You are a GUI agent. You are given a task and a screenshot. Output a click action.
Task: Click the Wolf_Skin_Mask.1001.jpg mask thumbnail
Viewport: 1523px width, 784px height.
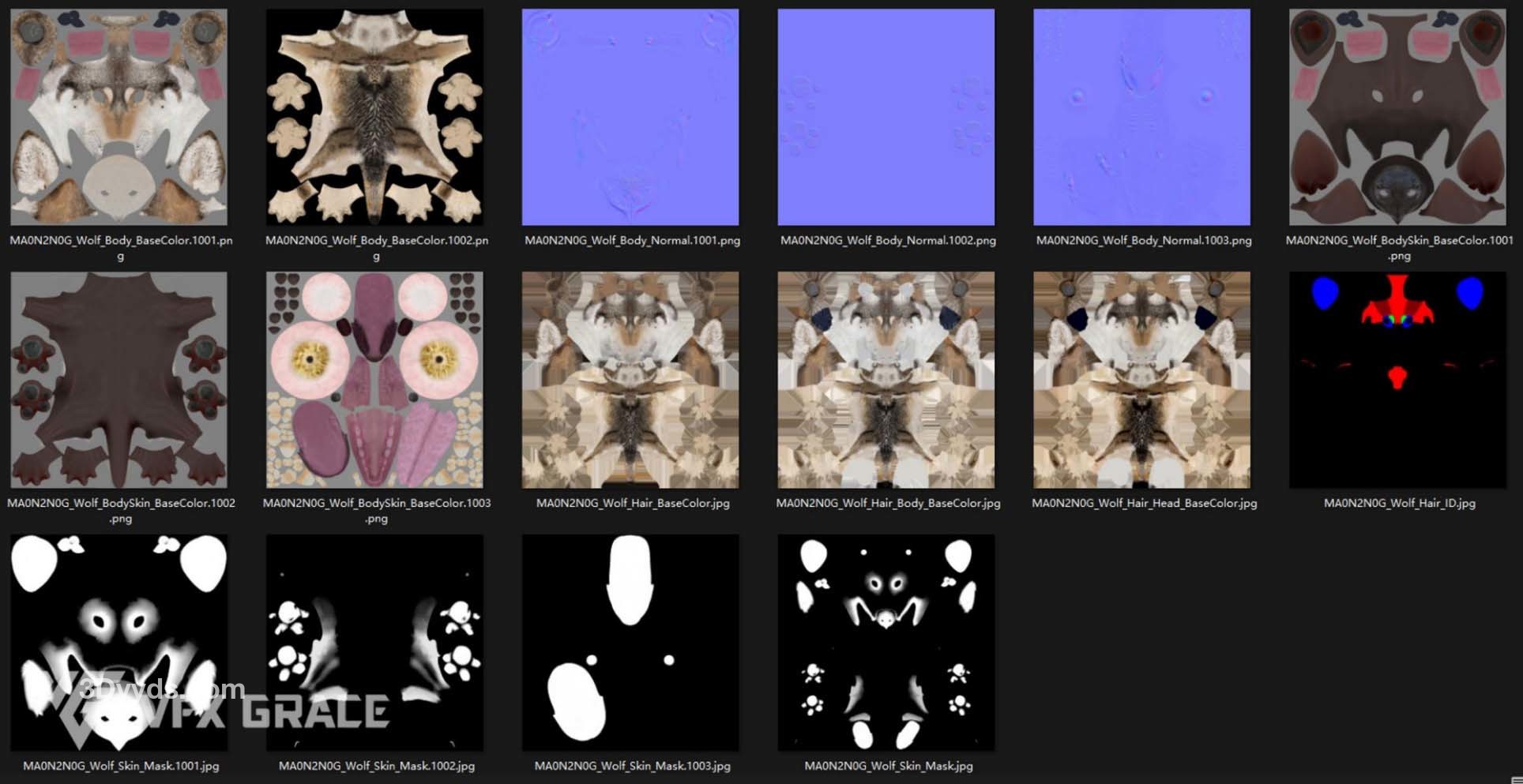click(118, 643)
